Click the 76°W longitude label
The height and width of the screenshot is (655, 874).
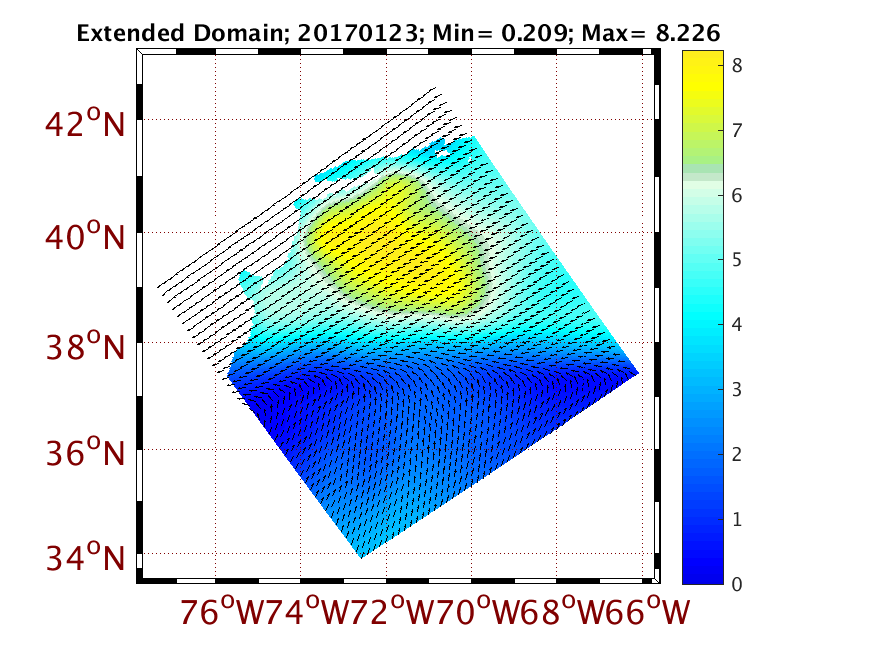click(x=222, y=612)
